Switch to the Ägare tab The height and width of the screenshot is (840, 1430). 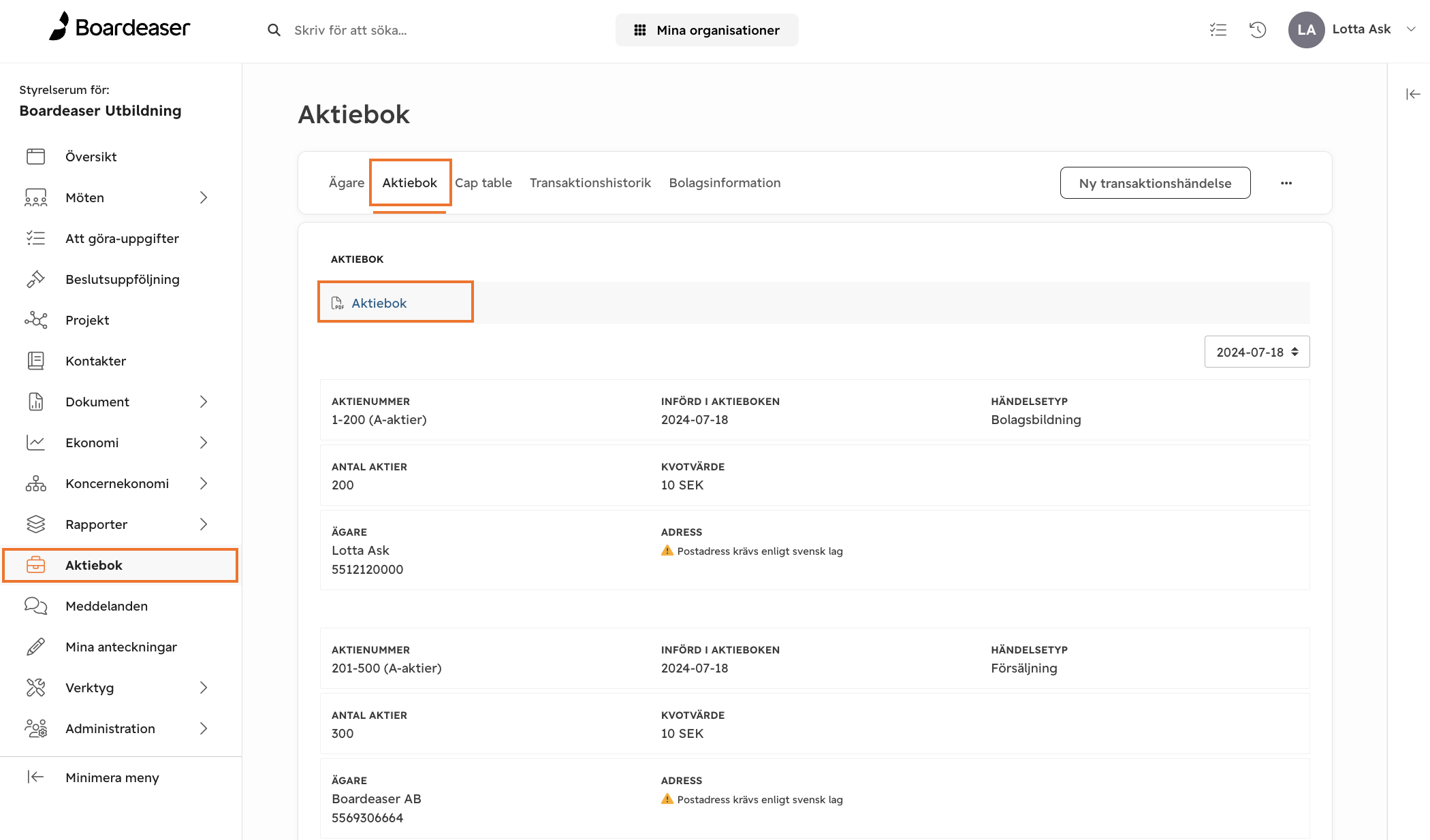(x=346, y=182)
